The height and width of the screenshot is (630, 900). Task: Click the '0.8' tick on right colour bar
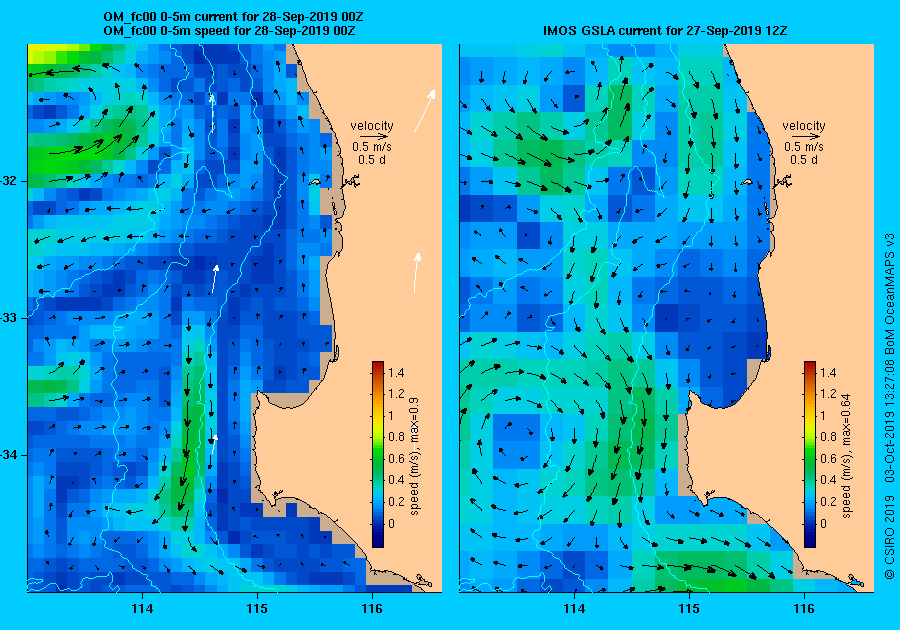[x=828, y=437]
